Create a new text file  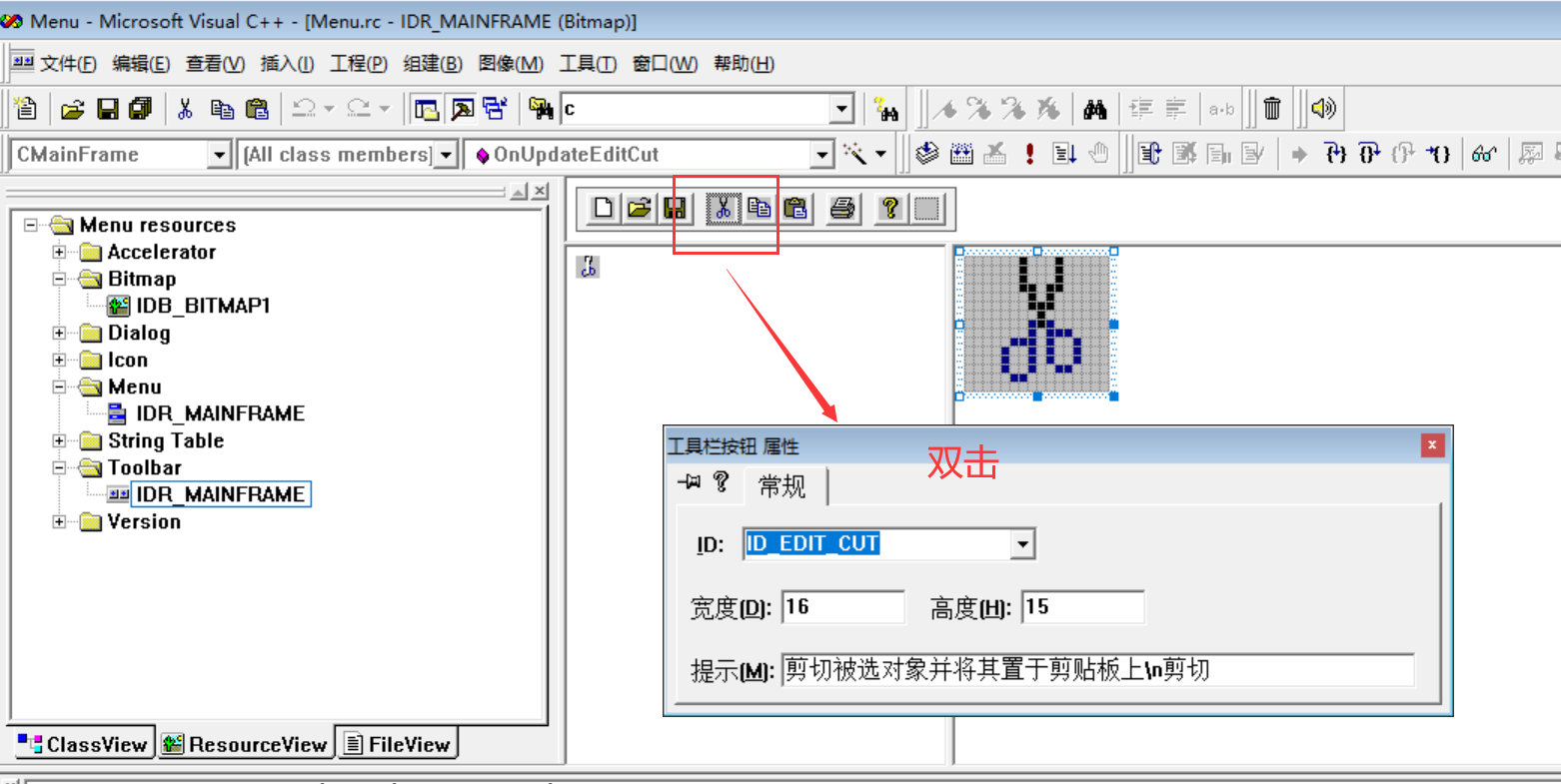click(27, 108)
